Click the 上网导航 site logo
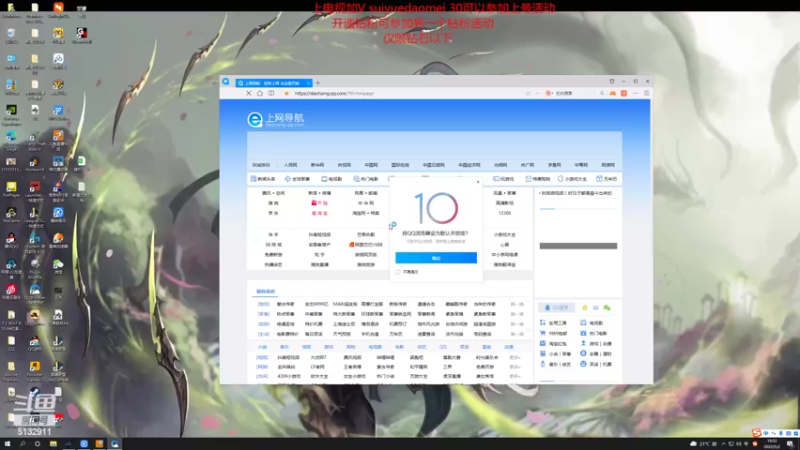This screenshot has width=800, height=450. [x=276, y=119]
